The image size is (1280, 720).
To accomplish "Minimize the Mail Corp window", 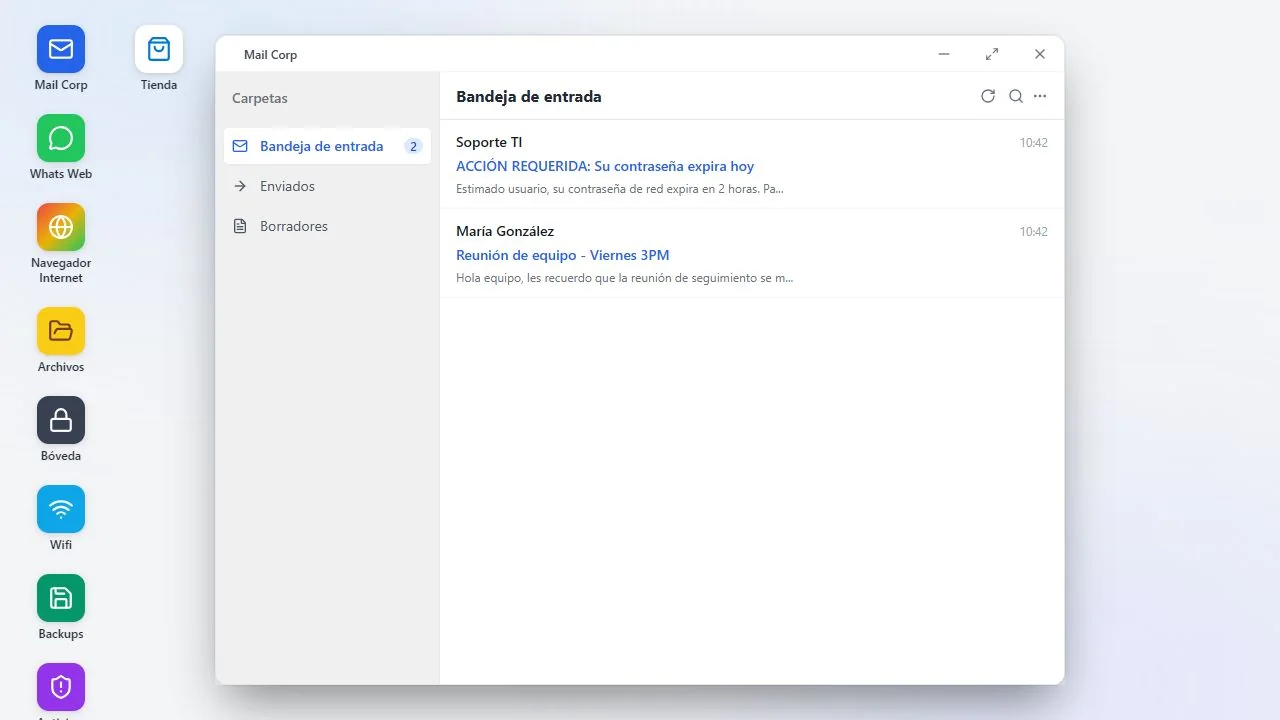I will 944,54.
